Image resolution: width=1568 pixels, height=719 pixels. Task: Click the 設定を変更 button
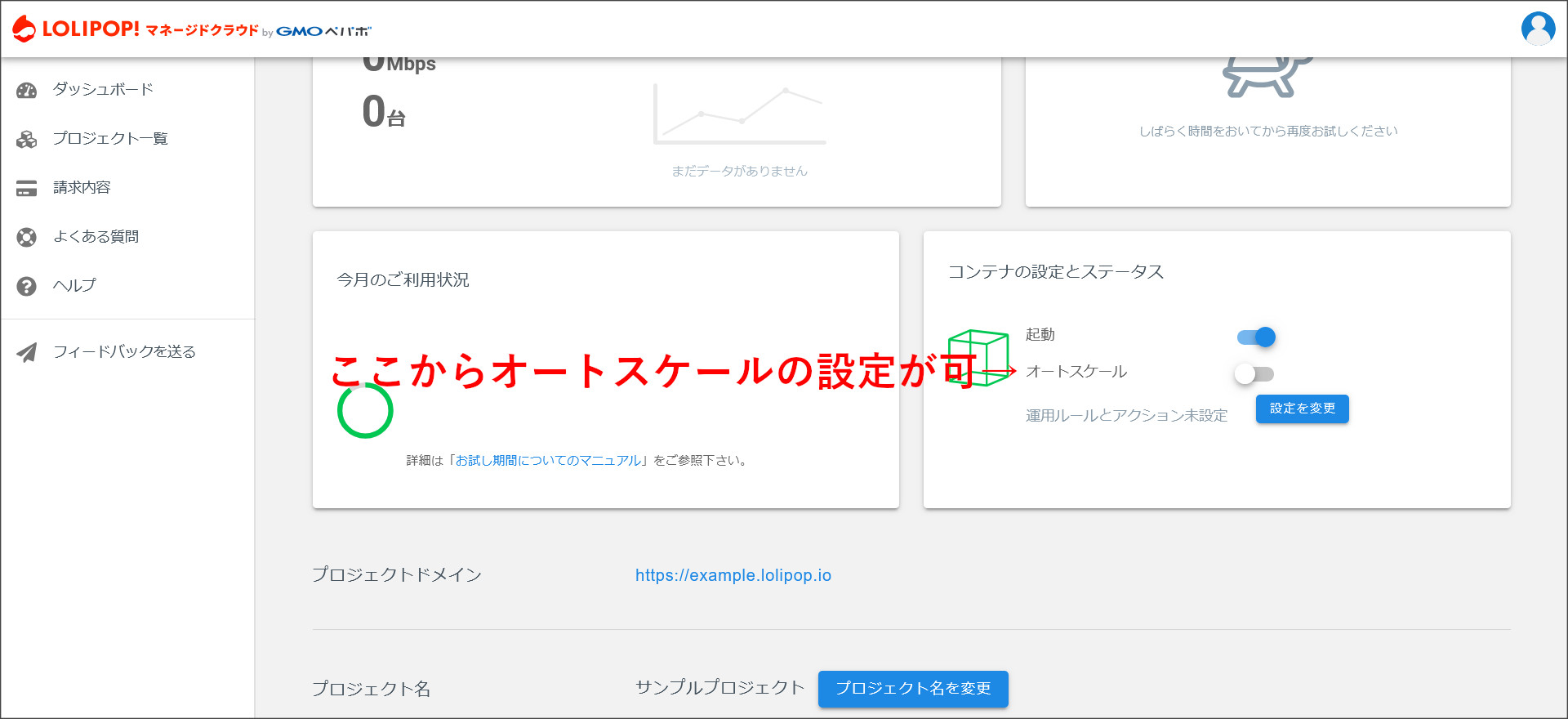click(x=1302, y=409)
